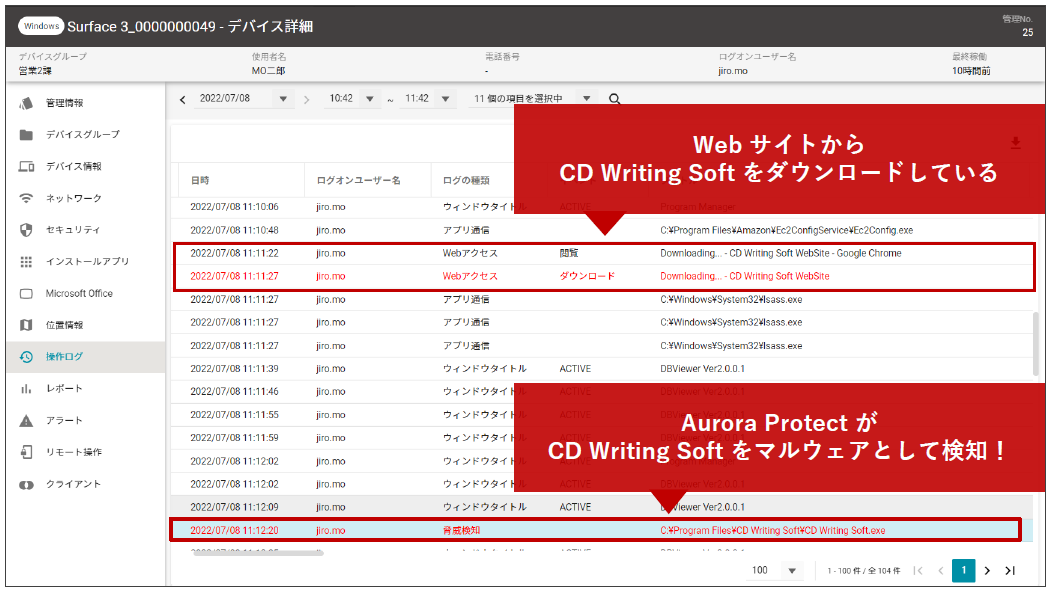The width and height of the screenshot is (1051, 592).
Task: Jump to the last page of logs
Action: (x=1010, y=570)
